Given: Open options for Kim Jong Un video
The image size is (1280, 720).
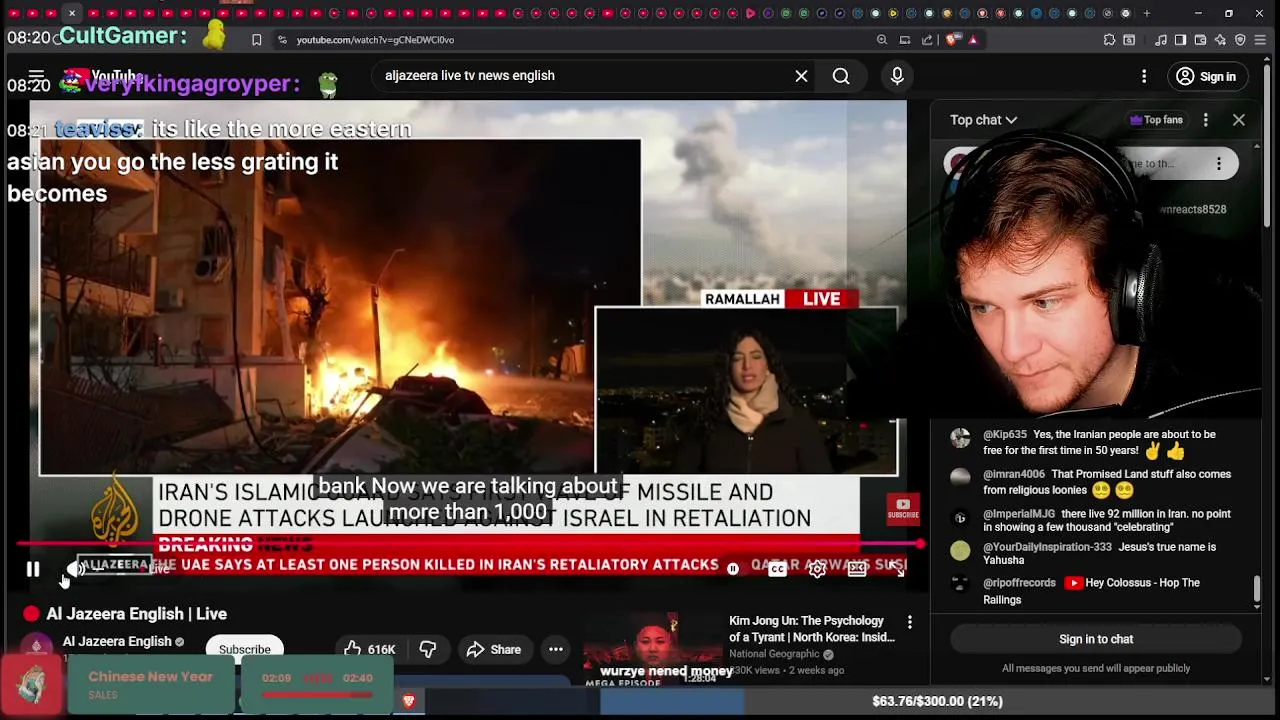Looking at the screenshot, I should pos(910,622).
